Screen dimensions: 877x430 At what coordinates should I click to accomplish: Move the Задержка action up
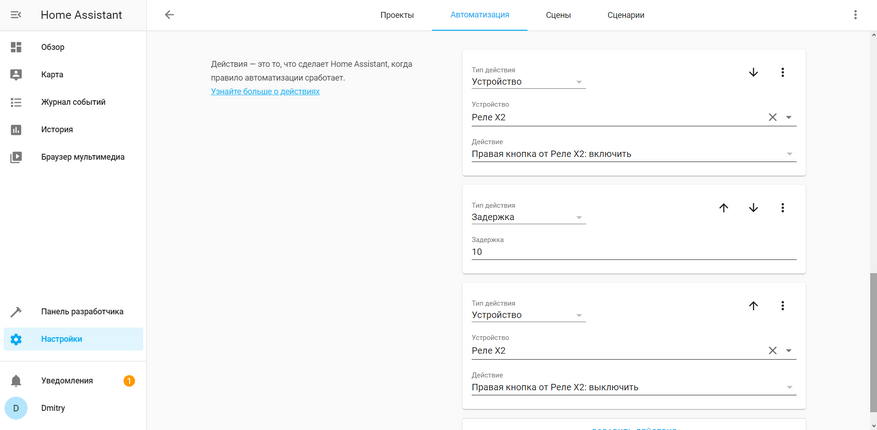(x=724, y=207)
